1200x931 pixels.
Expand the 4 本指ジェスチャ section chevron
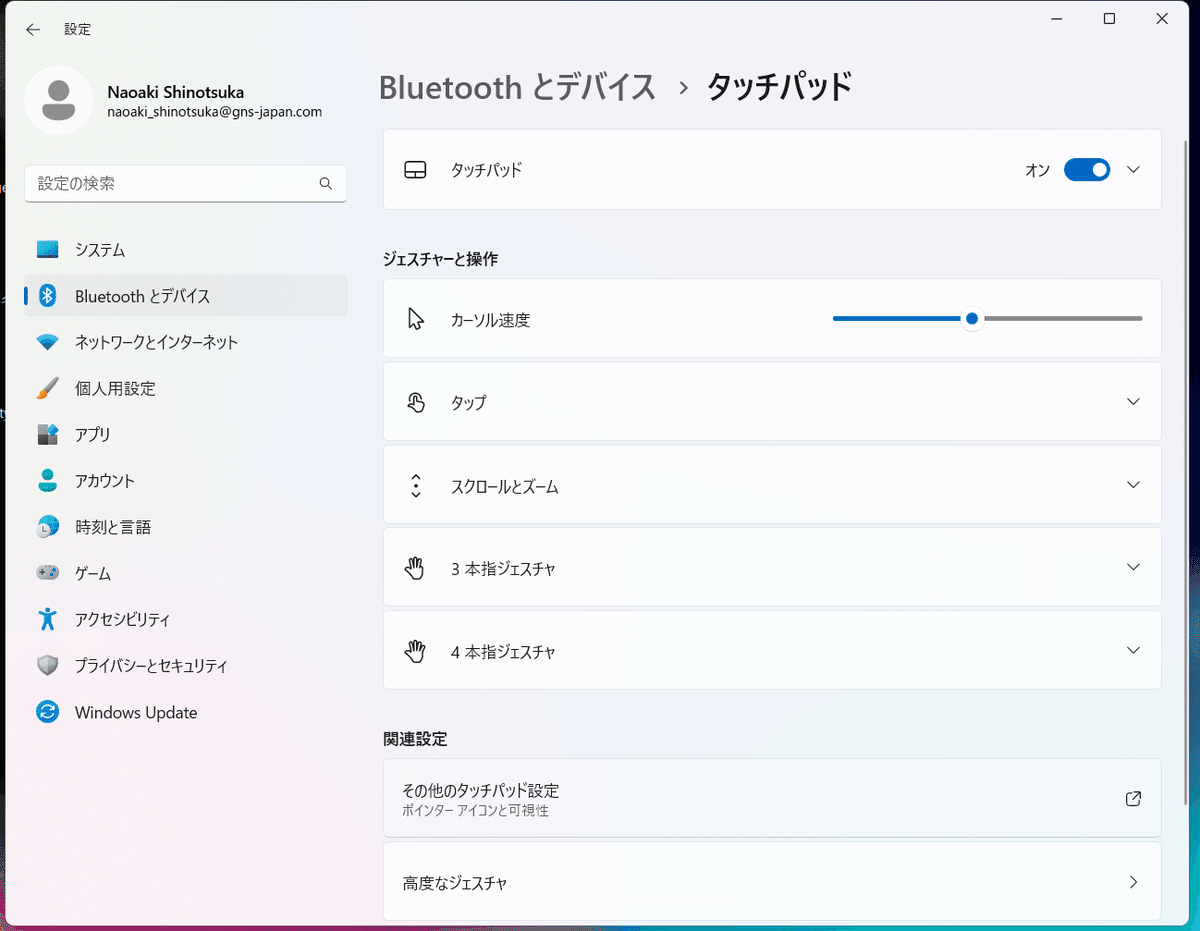1133,650
